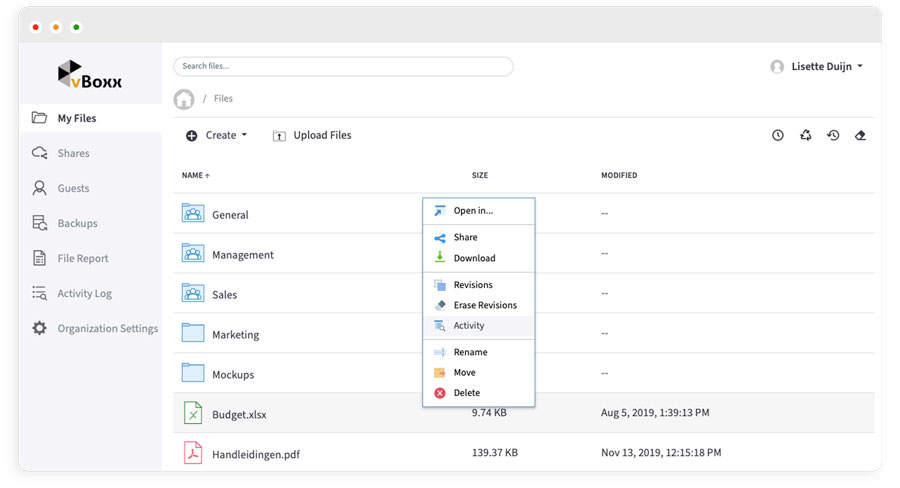Click the General folder name
The image size is (900, 488).
click(x=230, y=215)
